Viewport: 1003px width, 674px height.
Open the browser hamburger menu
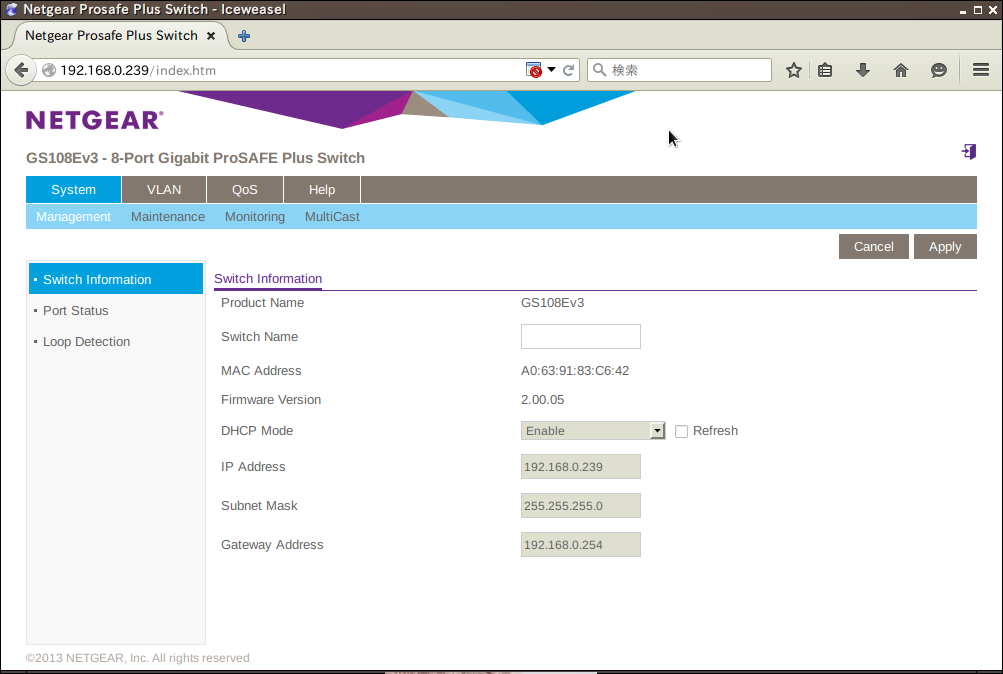pyautogui.click(x=981, y=70)
